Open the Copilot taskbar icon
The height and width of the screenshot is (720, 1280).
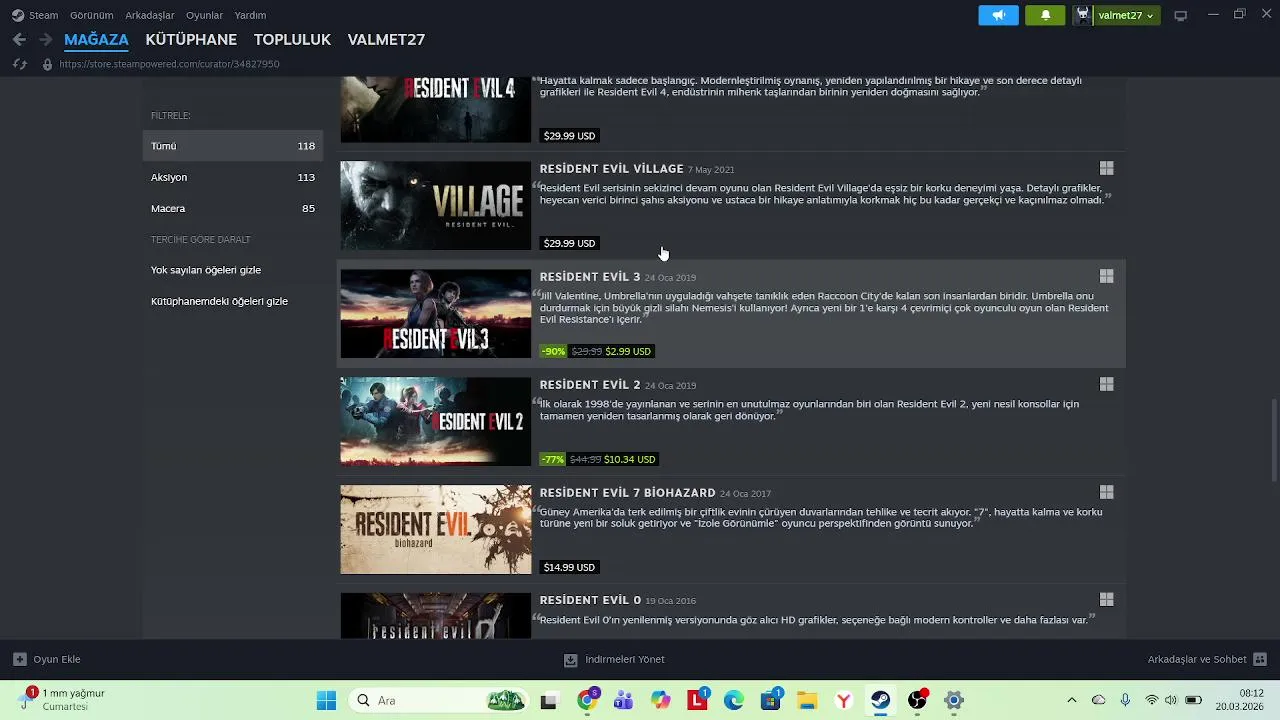point(661,700)
